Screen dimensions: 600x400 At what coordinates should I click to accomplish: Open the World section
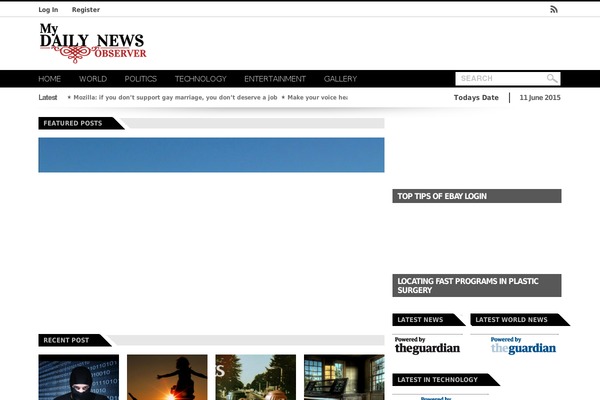click(93, 79)
